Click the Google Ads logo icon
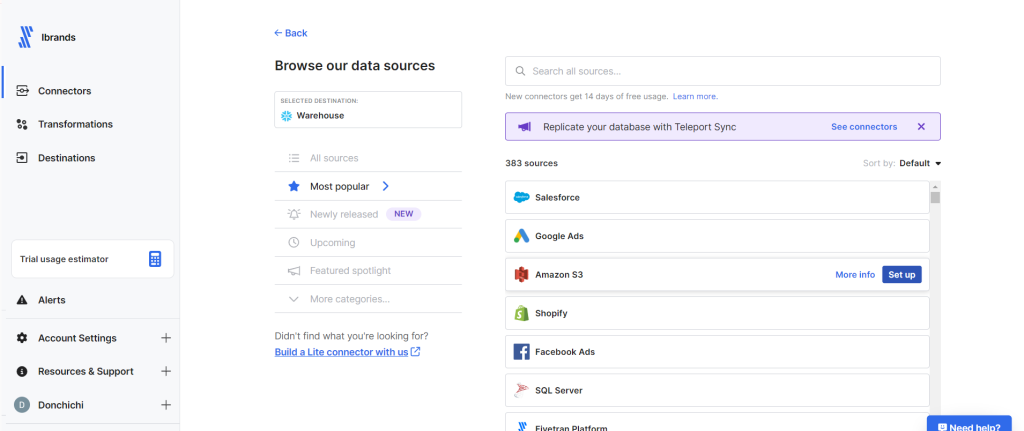 [x=521, y=236]
